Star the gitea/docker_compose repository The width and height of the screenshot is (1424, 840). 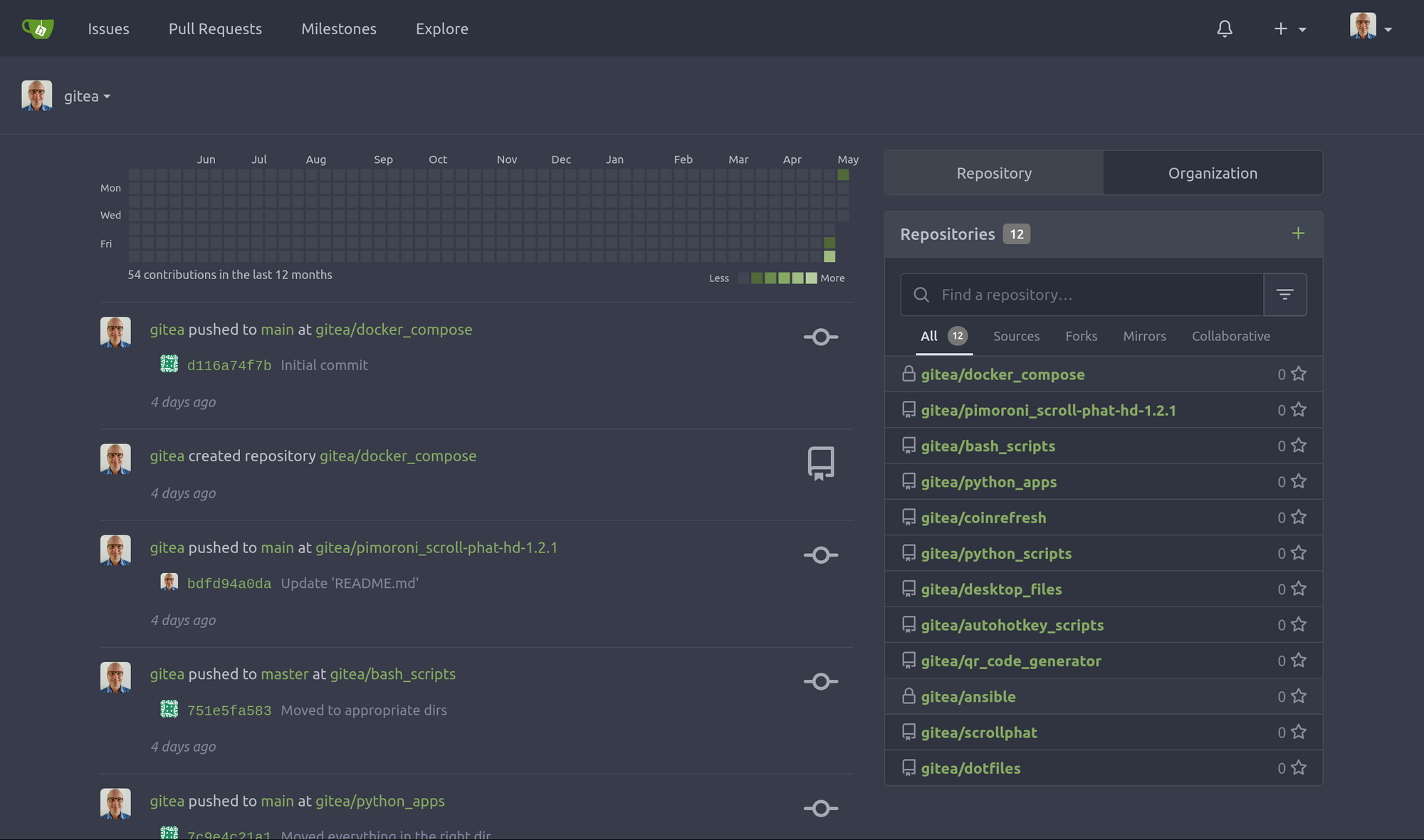(x=1299, y=374)
